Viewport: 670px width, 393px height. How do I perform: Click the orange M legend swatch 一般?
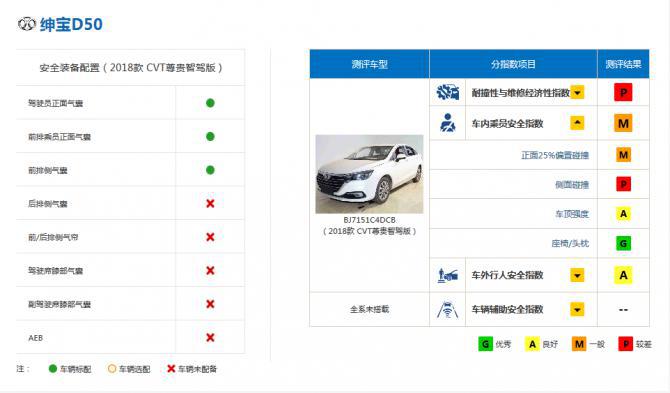(579, 344)
